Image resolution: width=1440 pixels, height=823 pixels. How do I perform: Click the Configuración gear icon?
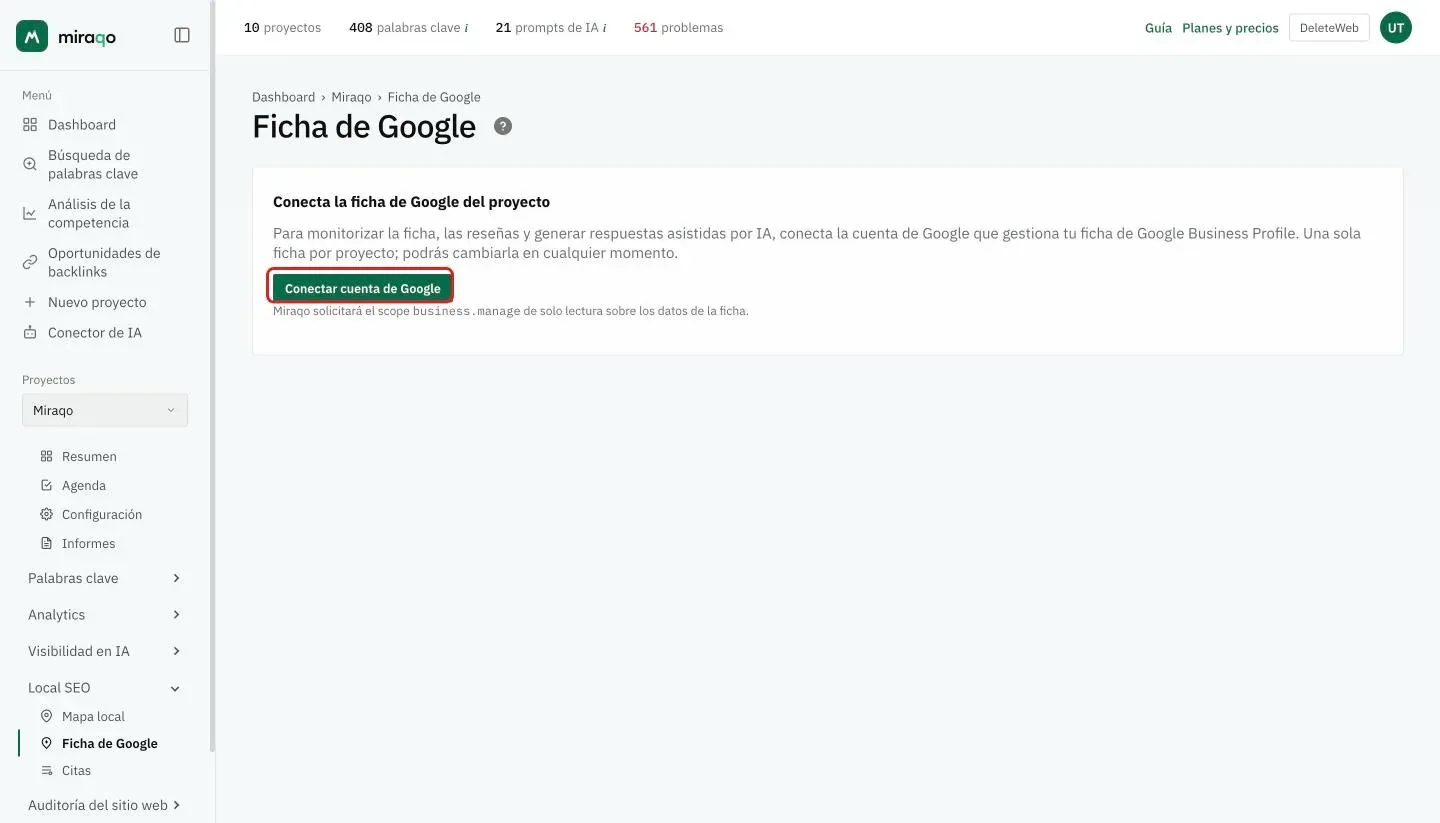46,514
